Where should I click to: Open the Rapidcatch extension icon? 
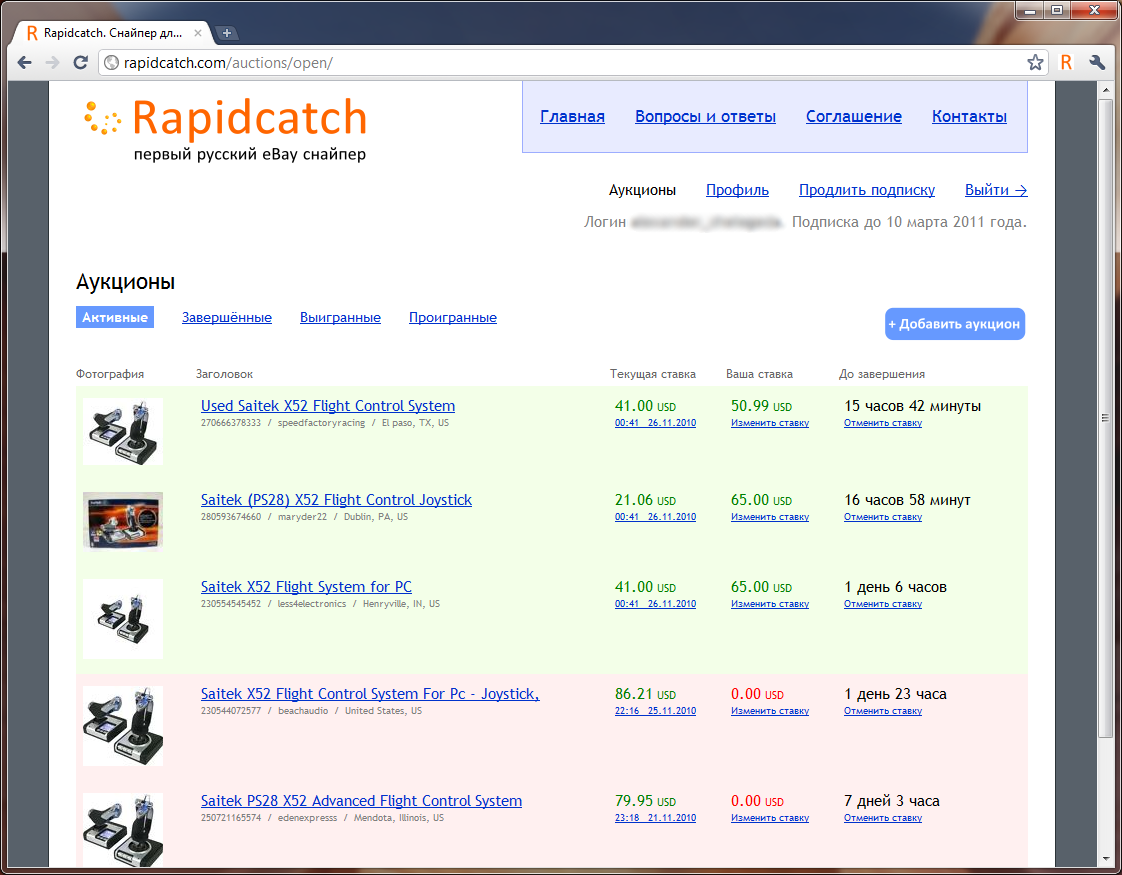coord(1066,63)
